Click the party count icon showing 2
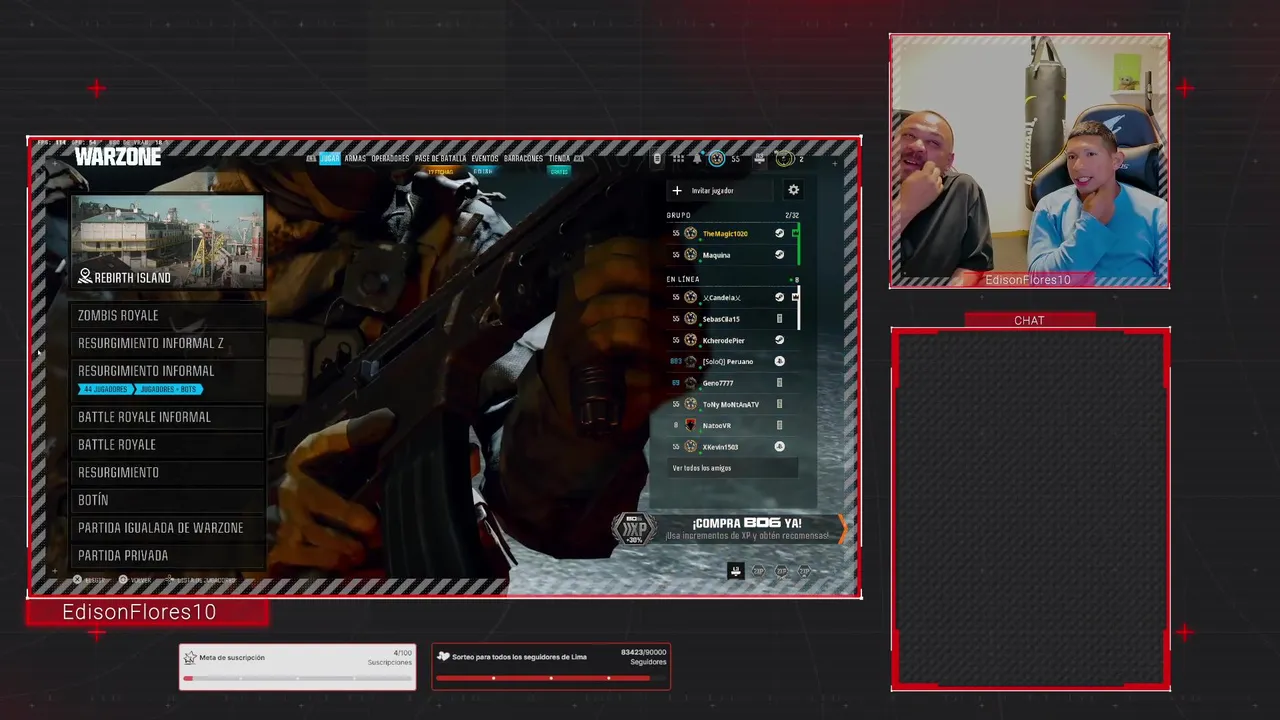 (785, 158)
